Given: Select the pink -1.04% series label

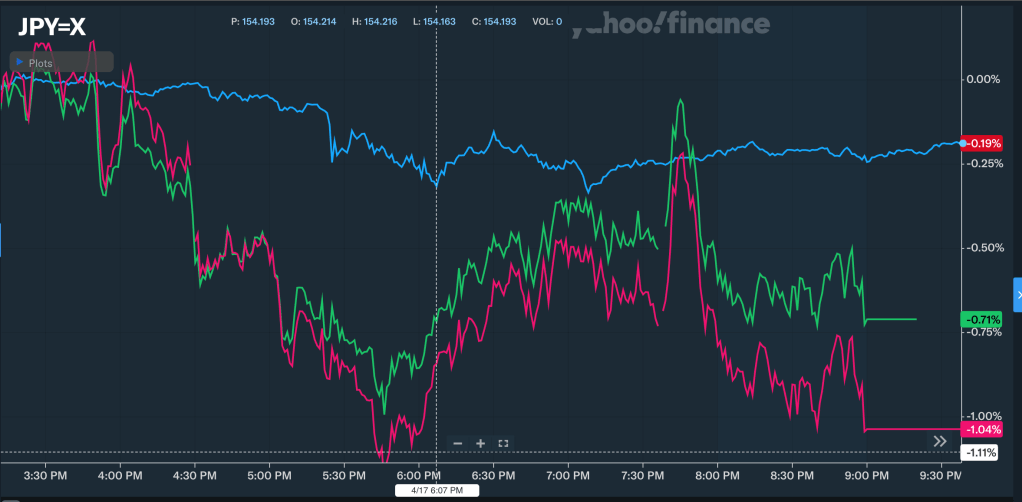Looking at the screenshot, I should (x=981, y=430).
